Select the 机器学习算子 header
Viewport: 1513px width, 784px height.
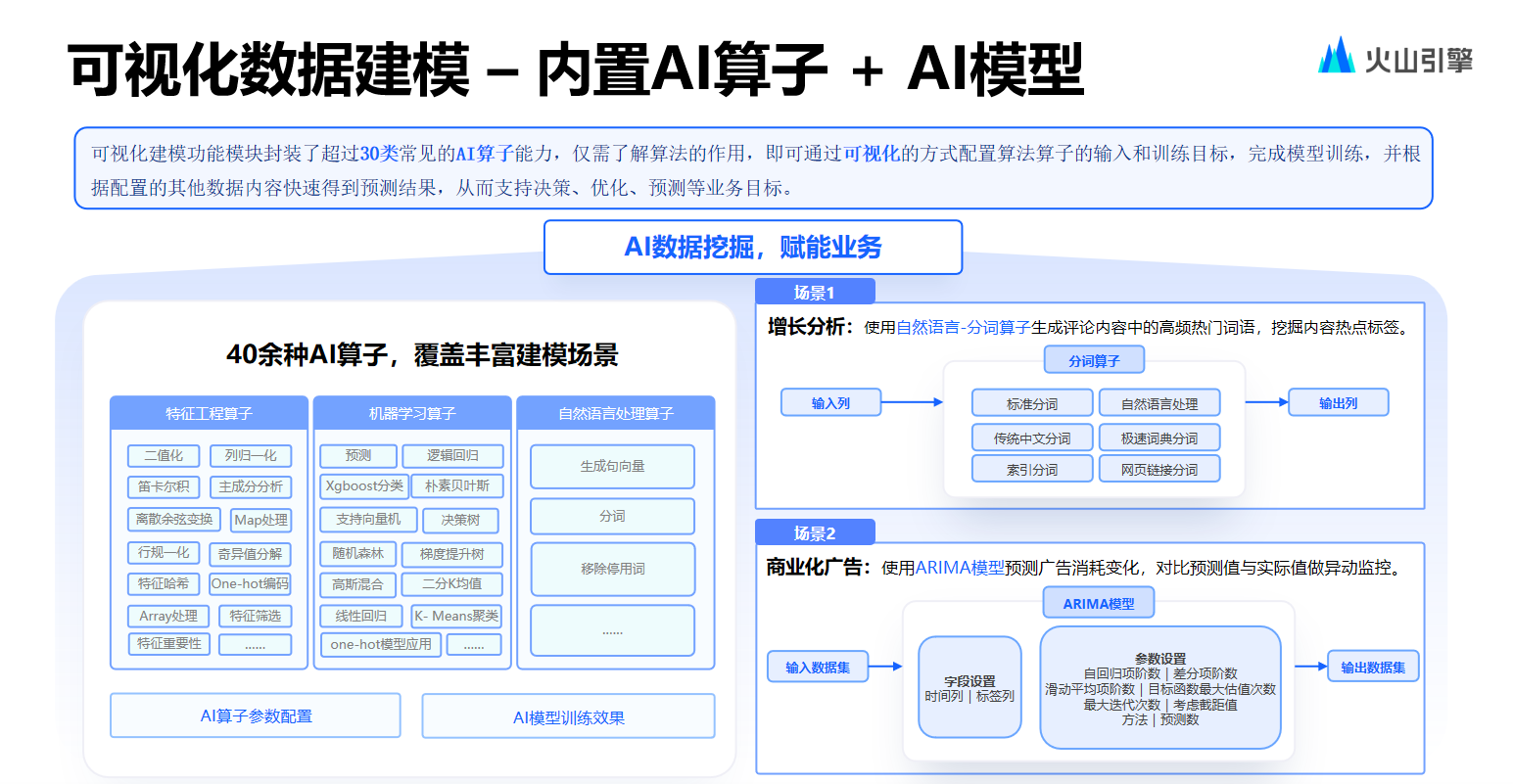(412, 414)
